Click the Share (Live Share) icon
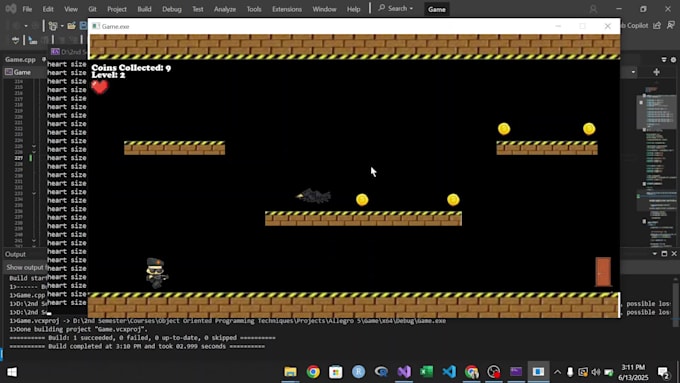 [657, 26]
